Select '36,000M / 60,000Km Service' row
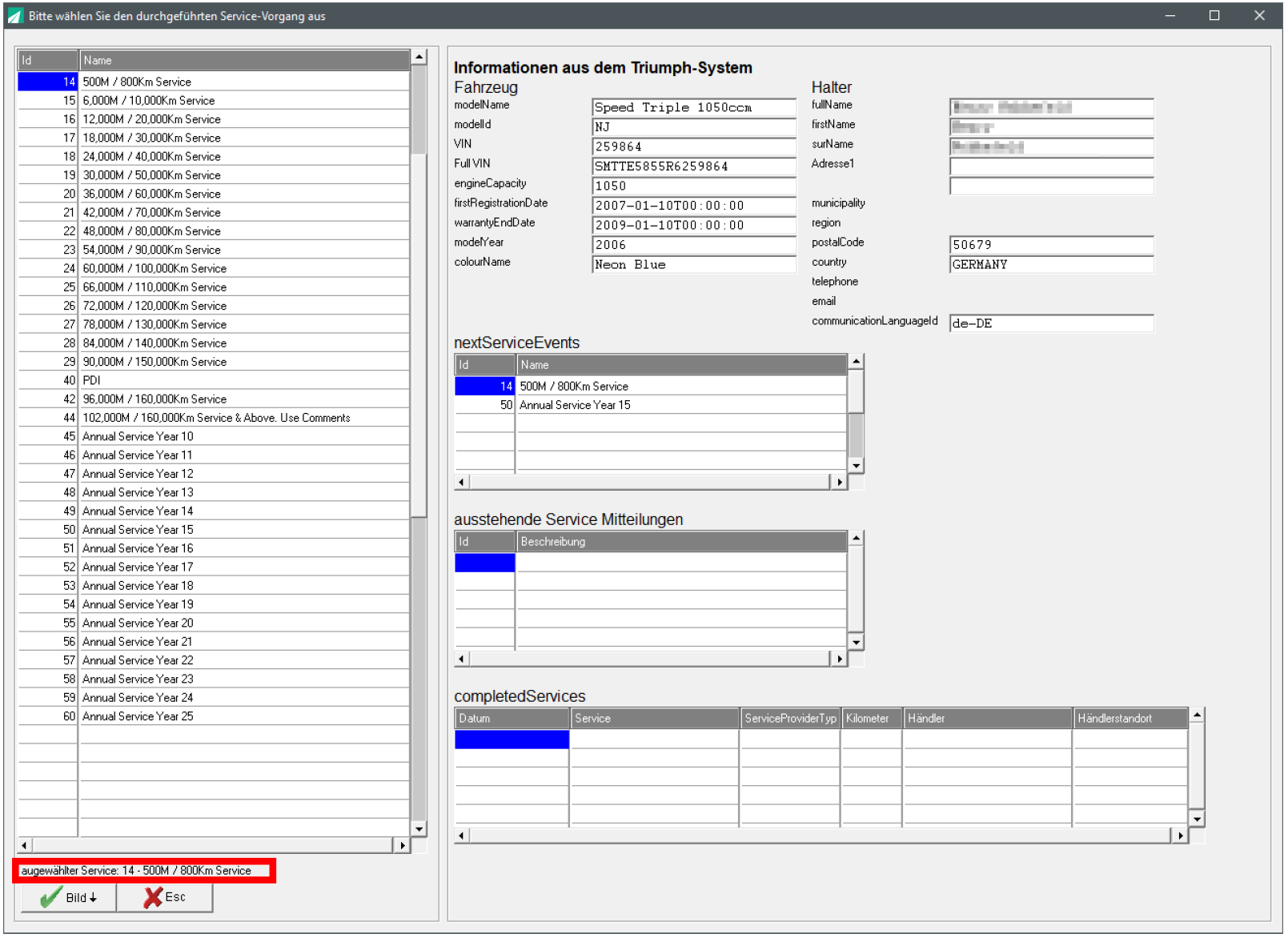 (213, 194)
